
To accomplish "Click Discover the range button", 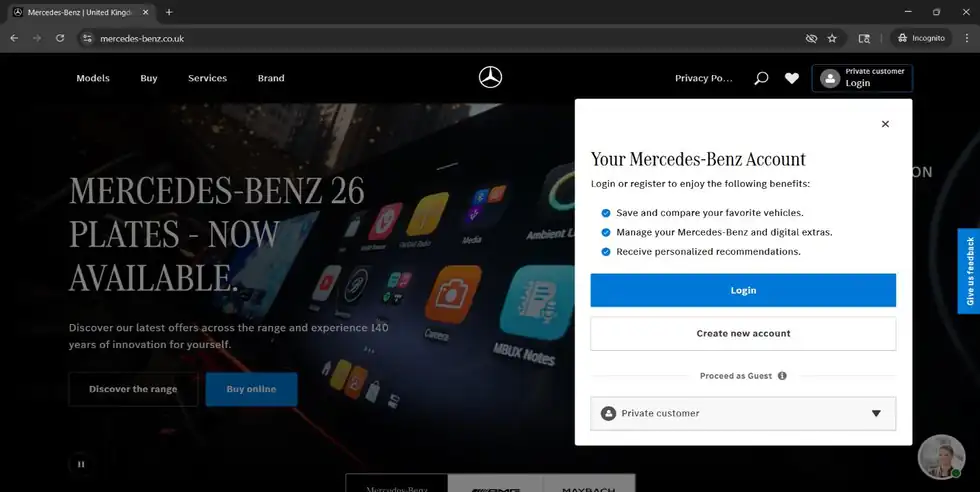I will coord(133,389).
